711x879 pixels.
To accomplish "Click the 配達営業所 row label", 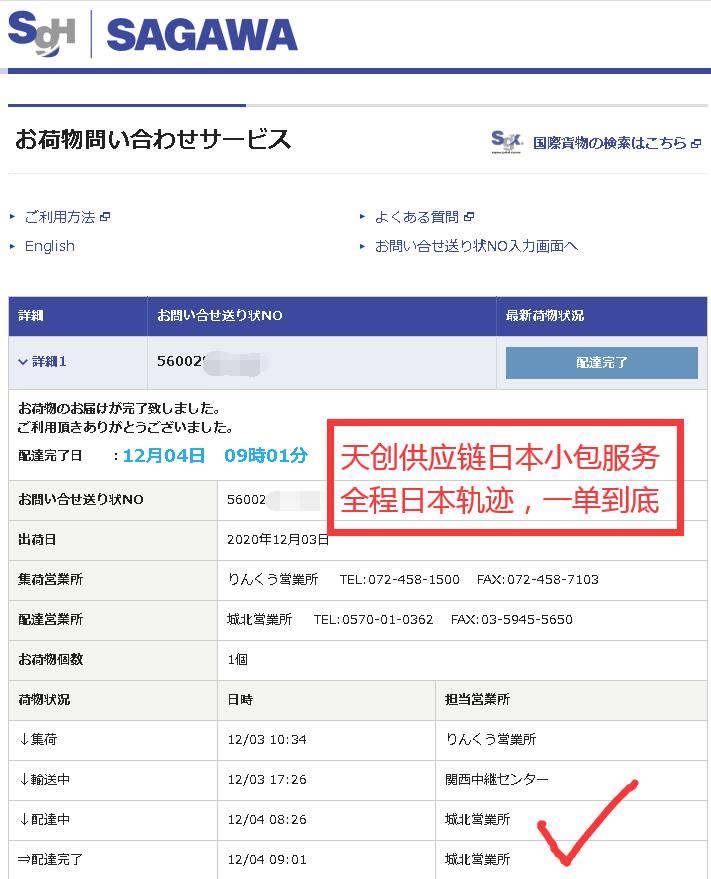I will click(x=50, y=619).
